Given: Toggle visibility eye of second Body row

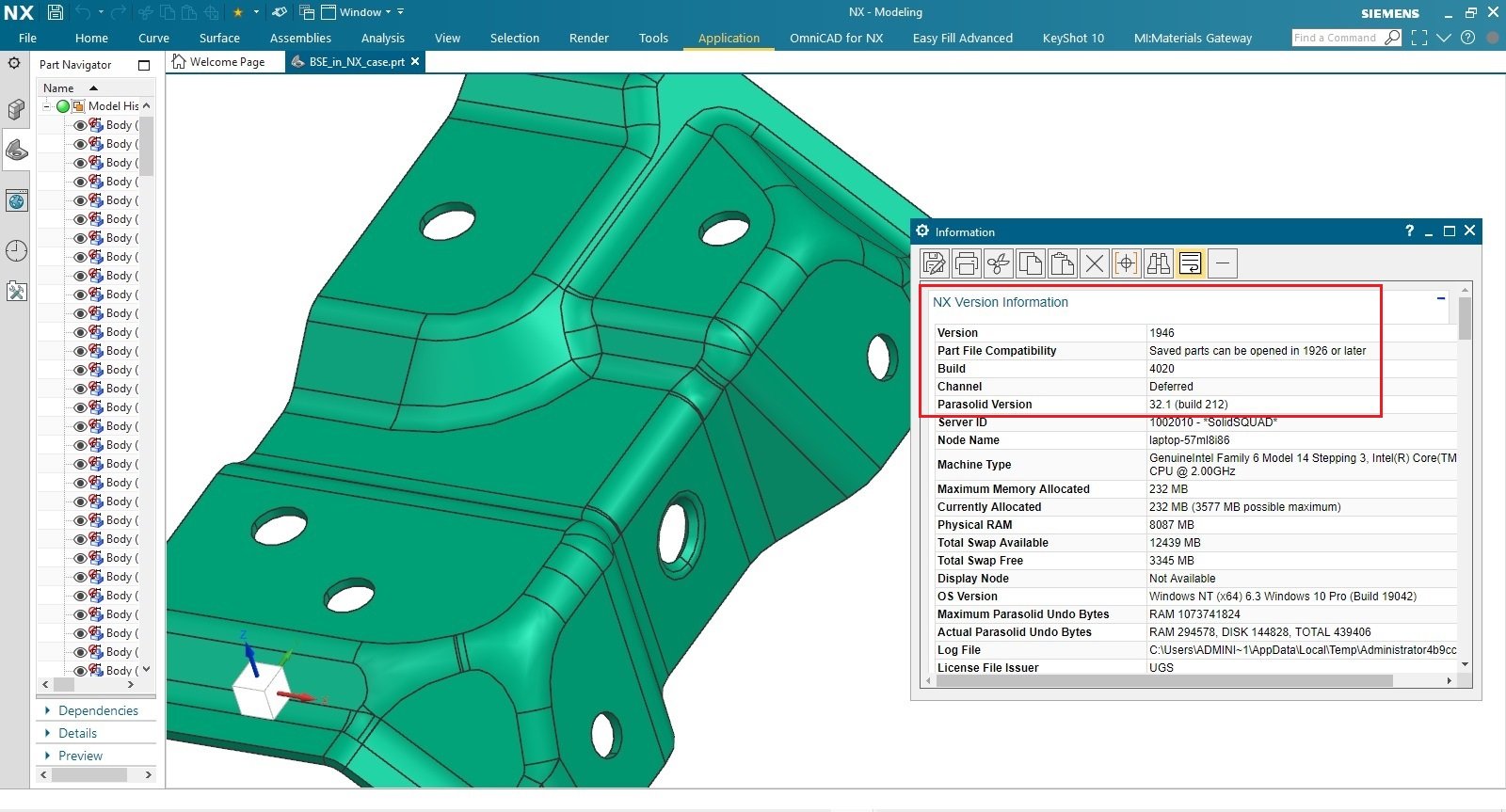Looking at the screenshot, I should (x=79, y=144).
